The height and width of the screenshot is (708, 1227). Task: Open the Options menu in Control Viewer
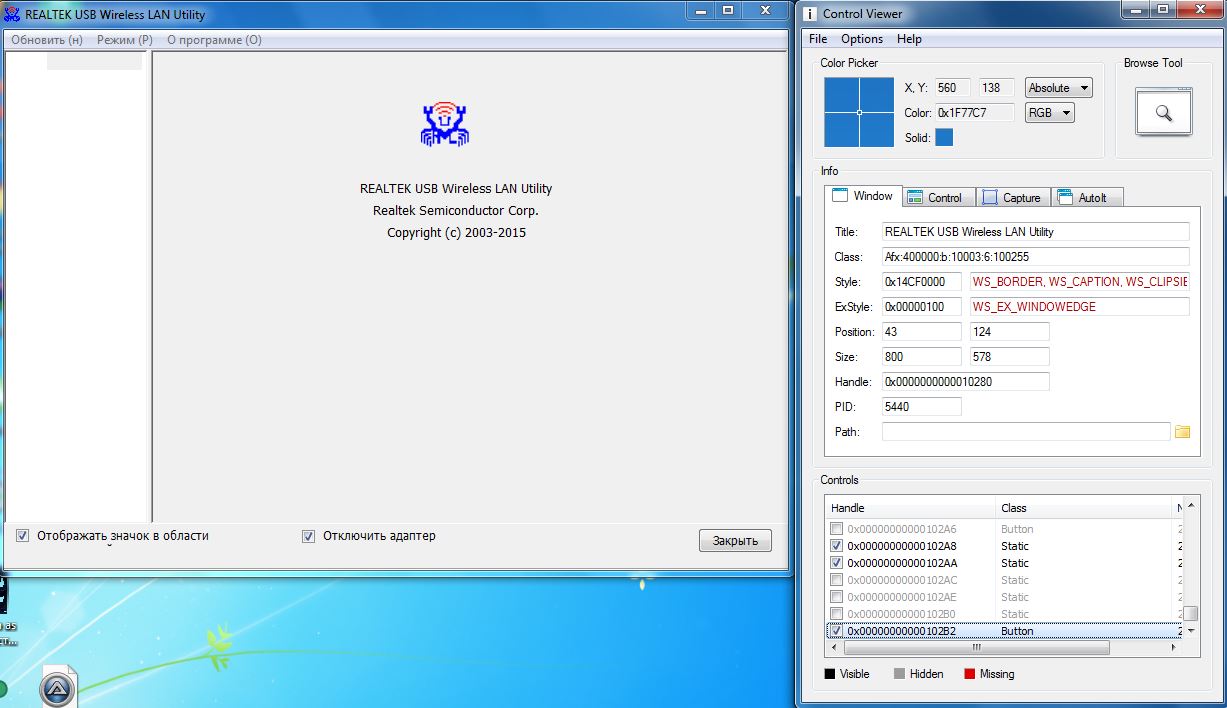coord(861,39)
